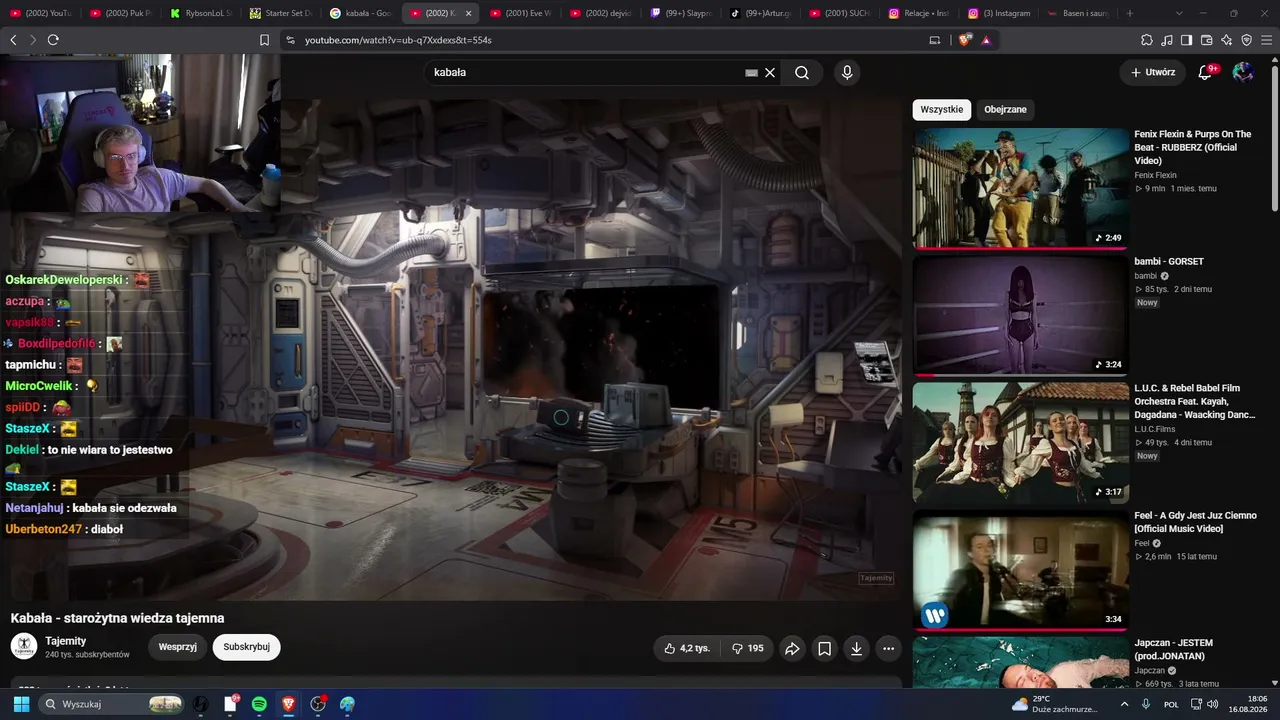
Task: Open the media playlist music-note icon
Action: pyautogui.click(x=1167, y=40)
